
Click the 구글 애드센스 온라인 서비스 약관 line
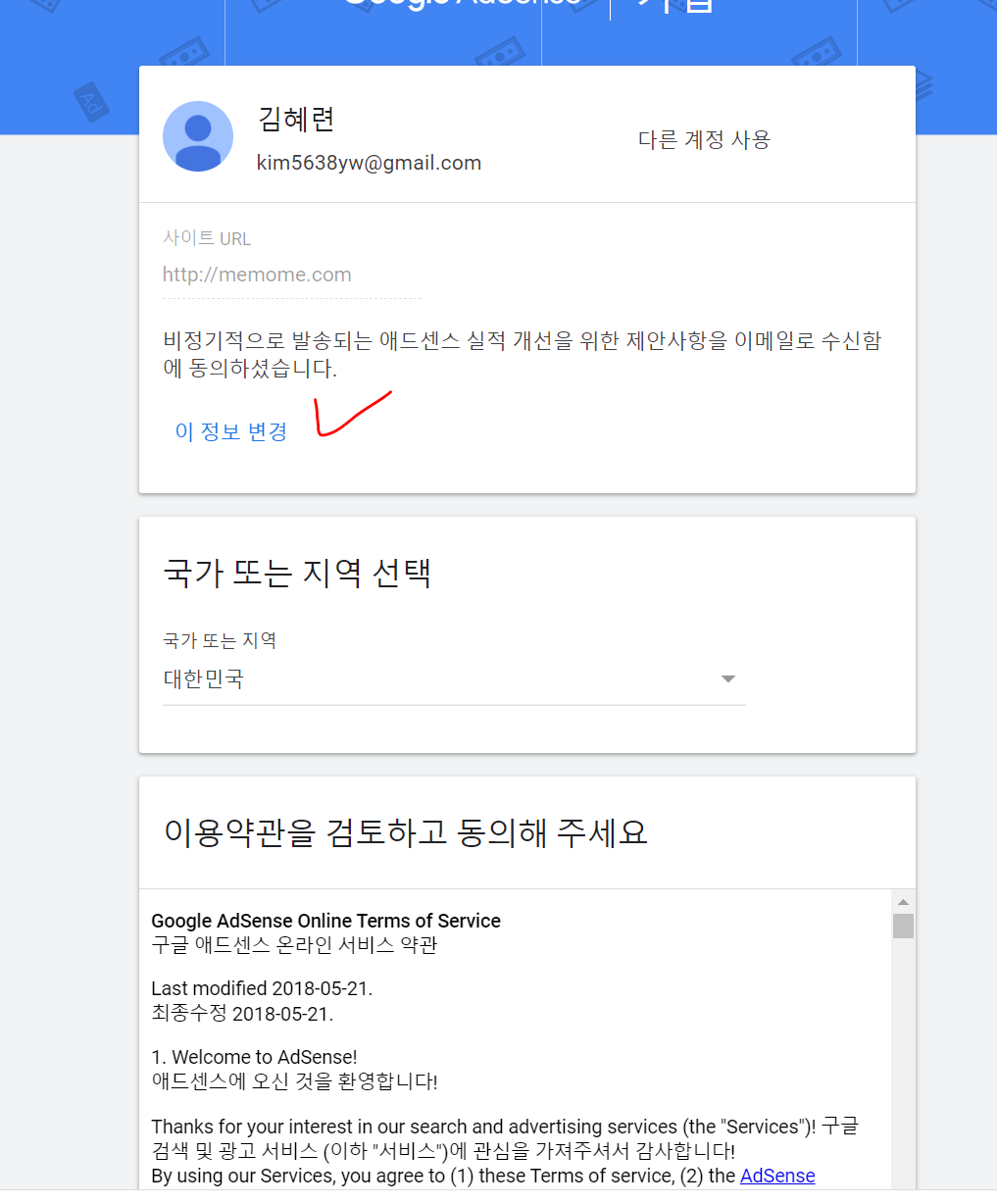(294, 945)
